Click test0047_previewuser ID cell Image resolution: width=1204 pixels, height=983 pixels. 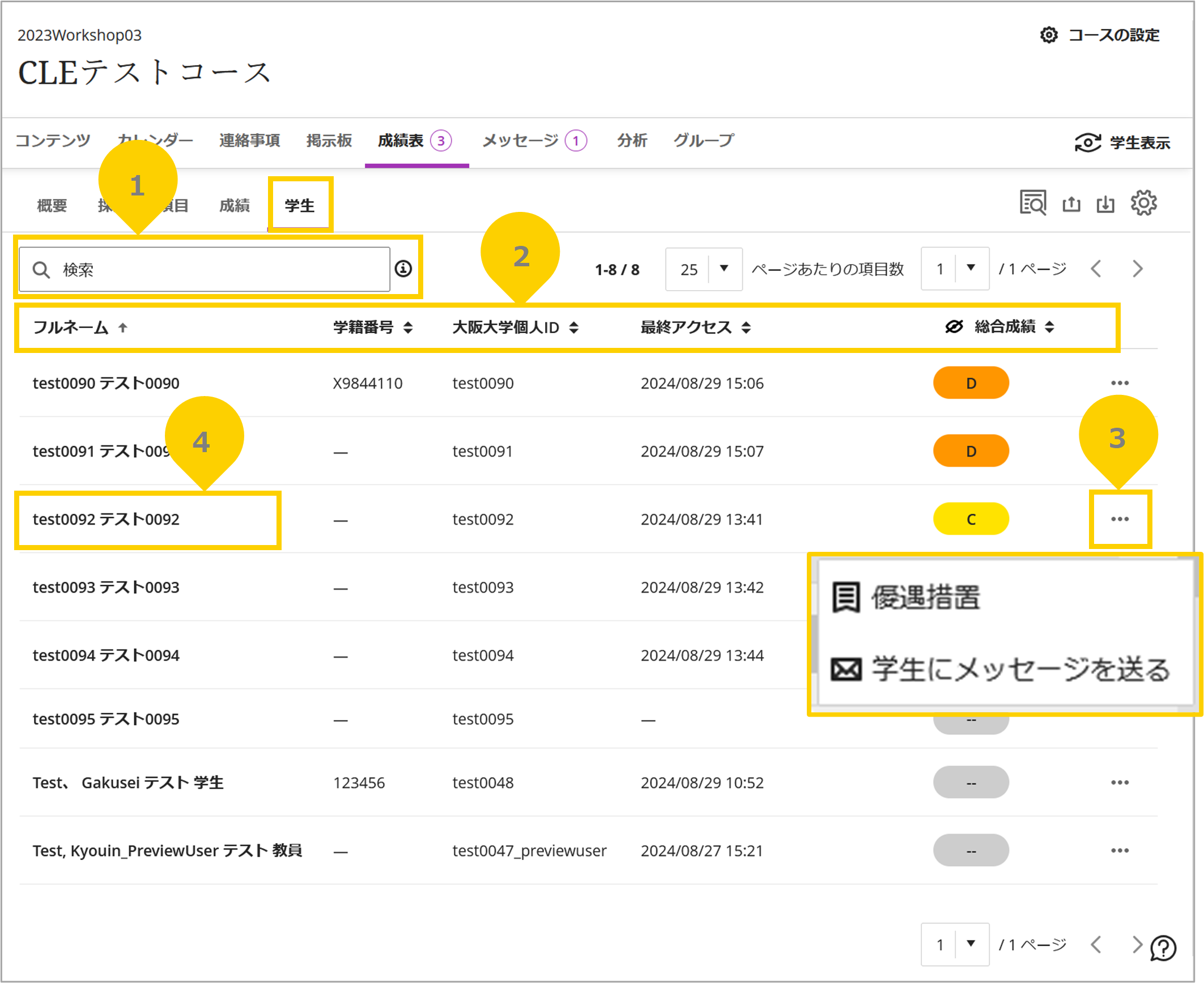(529, 851)
